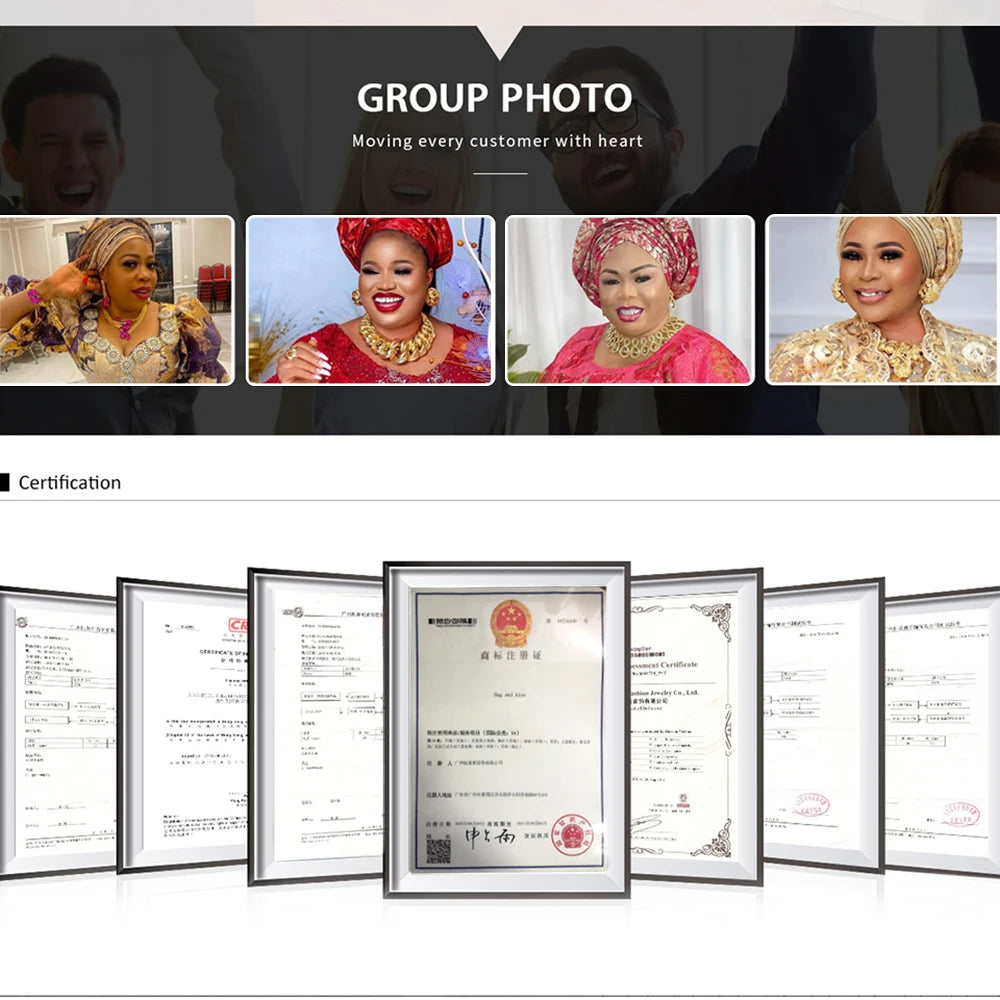View the framed certificate left of center
This screenshot has height=1000, width=1000.
point(315,725)
